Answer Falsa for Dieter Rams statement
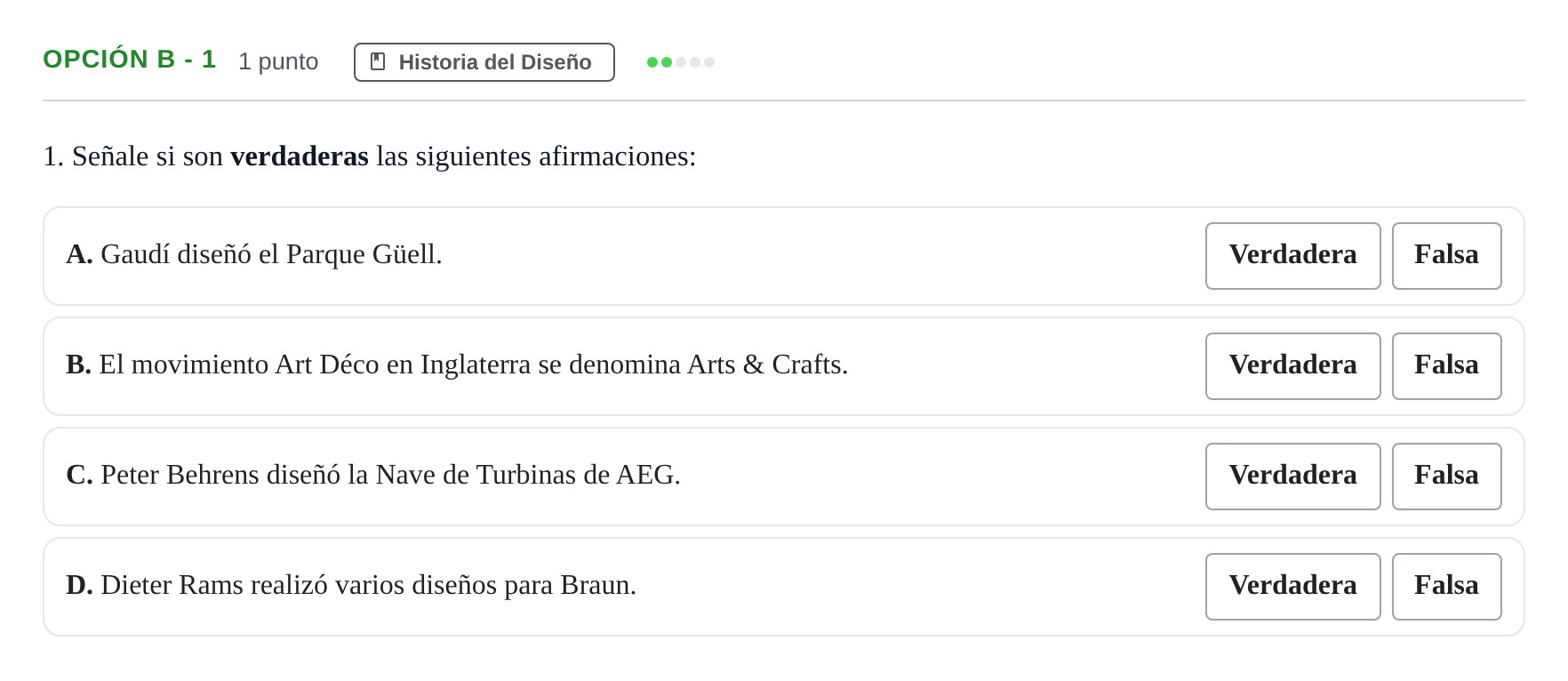 (x=1446, y=587)
